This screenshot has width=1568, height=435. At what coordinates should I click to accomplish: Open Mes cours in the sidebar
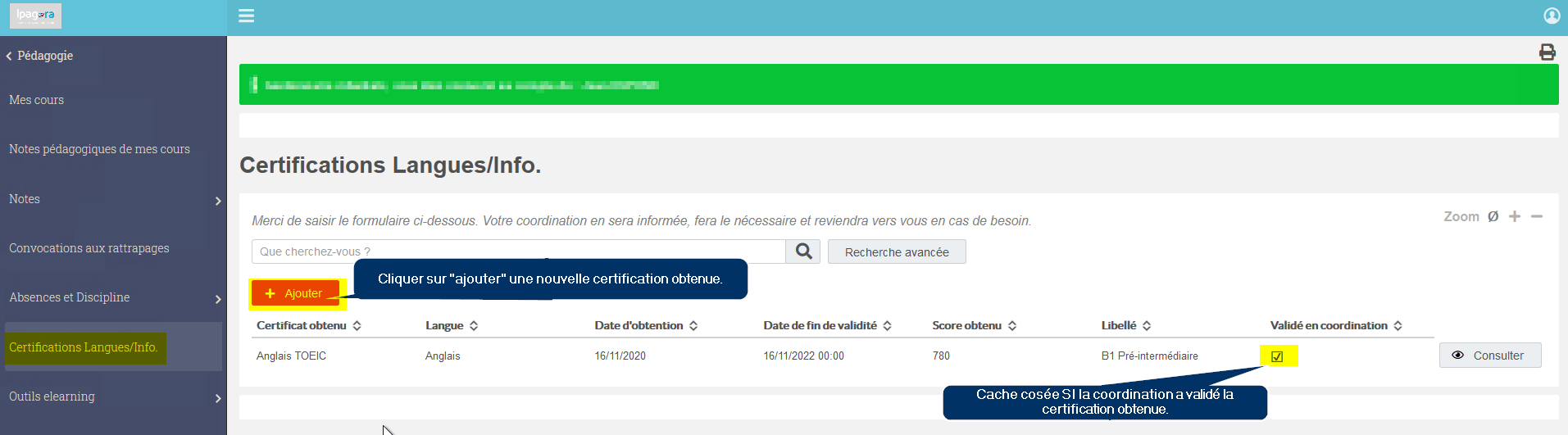(36, 100)
